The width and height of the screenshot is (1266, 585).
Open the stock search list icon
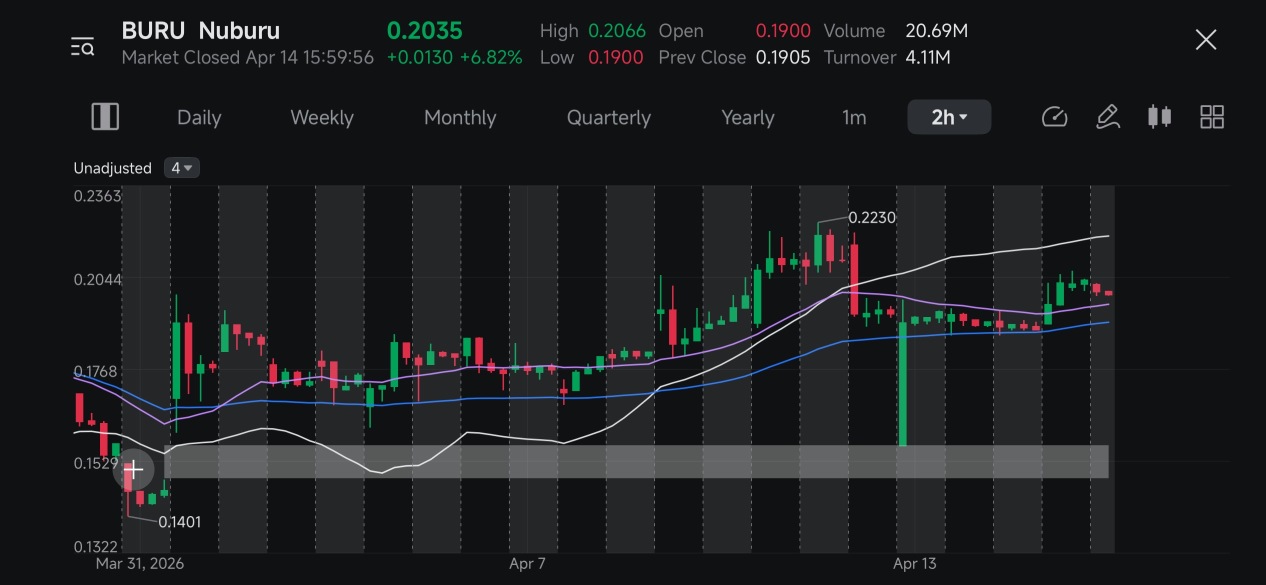82,46
